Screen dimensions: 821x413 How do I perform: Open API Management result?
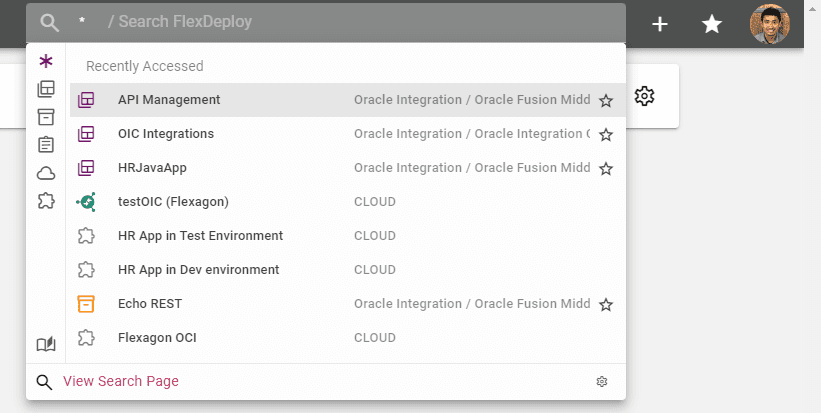pos(348,100)
